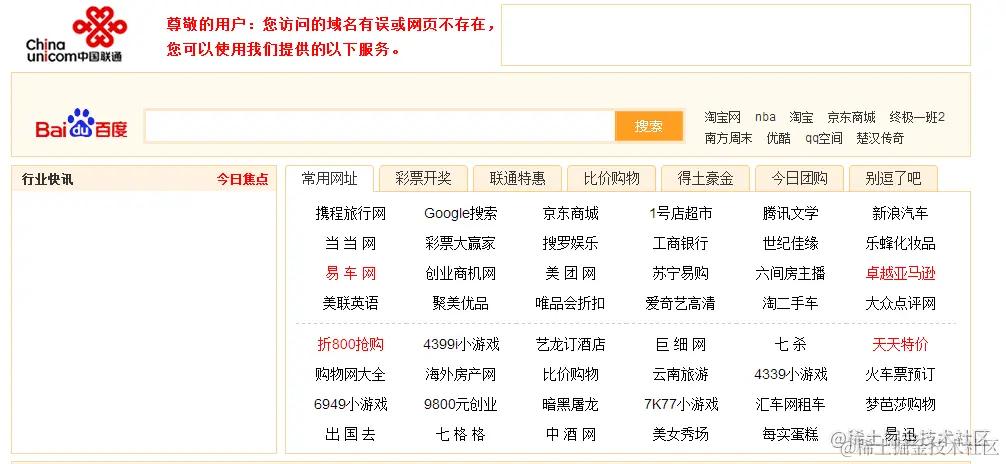Open the 当当网 link
1006x464 pixels.
tap(350, 244)
